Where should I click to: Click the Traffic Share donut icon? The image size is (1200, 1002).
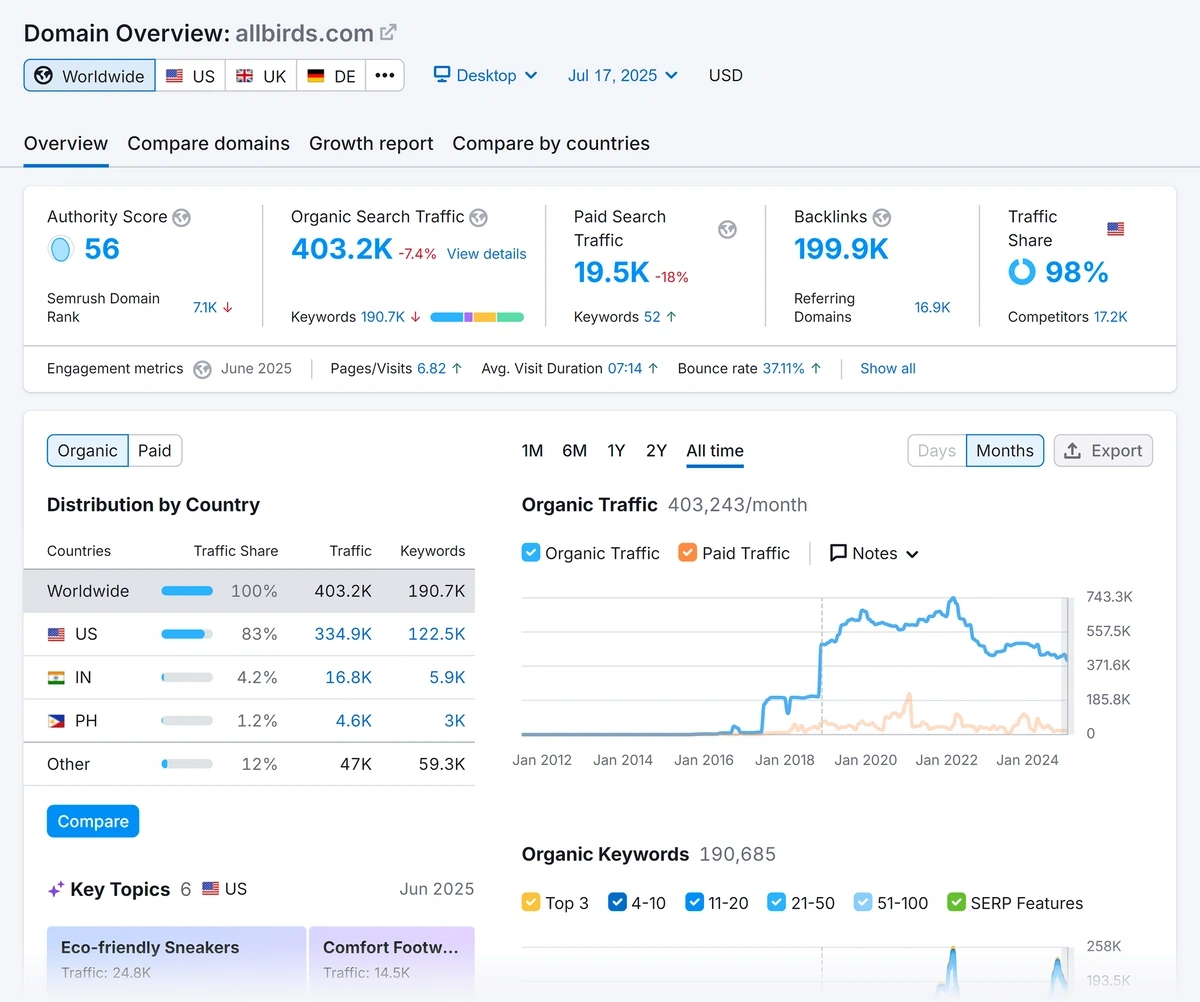coord(1022,272)
